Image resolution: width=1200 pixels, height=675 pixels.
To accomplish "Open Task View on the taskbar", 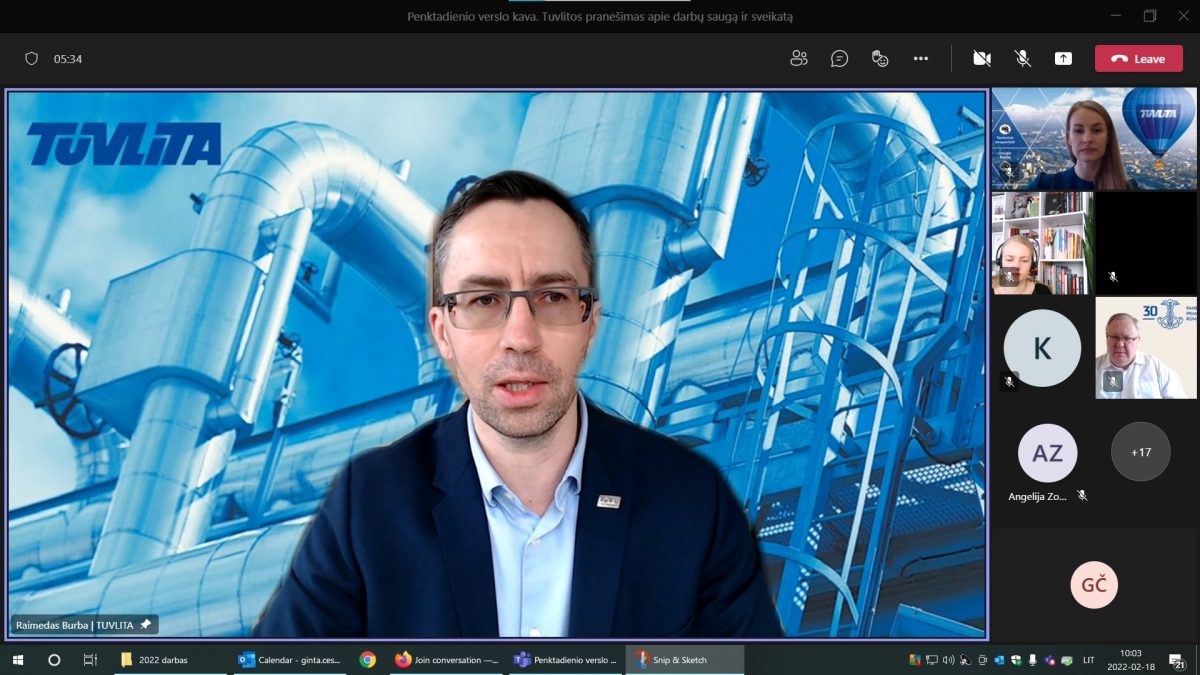I will coord(90,660).
